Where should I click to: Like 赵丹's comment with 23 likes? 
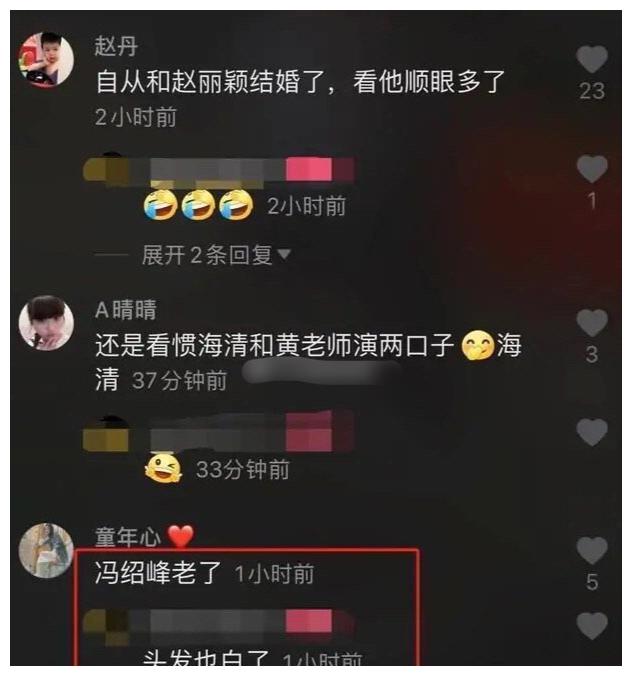coord(592,59)
